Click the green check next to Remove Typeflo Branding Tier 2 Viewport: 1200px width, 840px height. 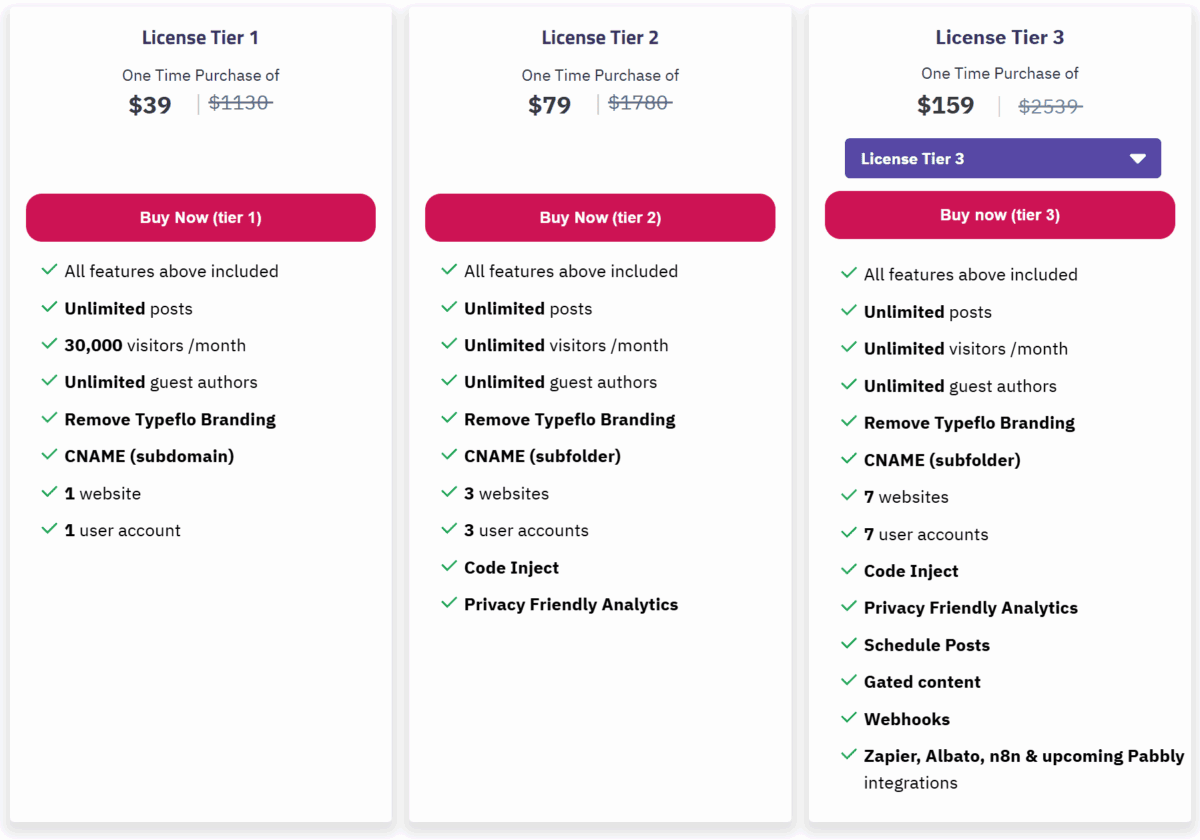click(449, 419)
